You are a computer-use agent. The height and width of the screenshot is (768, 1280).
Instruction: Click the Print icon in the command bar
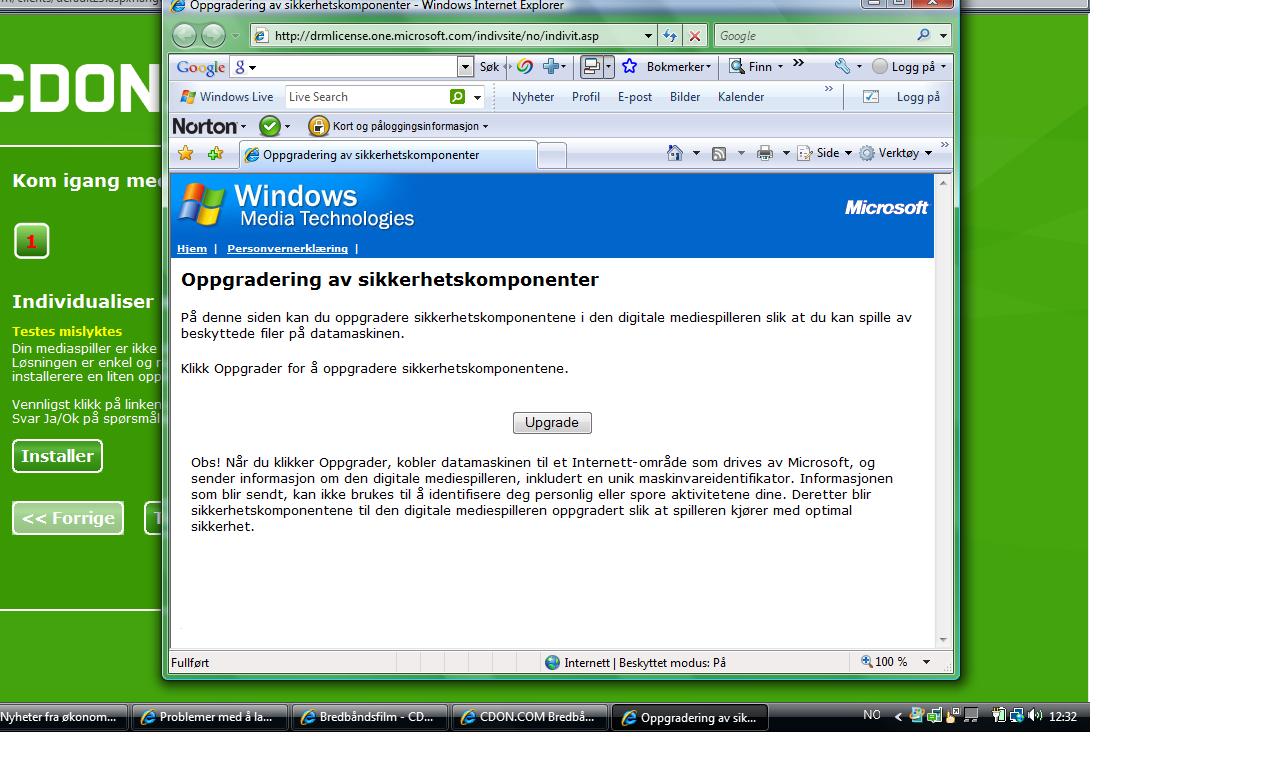tap(765, 153)
